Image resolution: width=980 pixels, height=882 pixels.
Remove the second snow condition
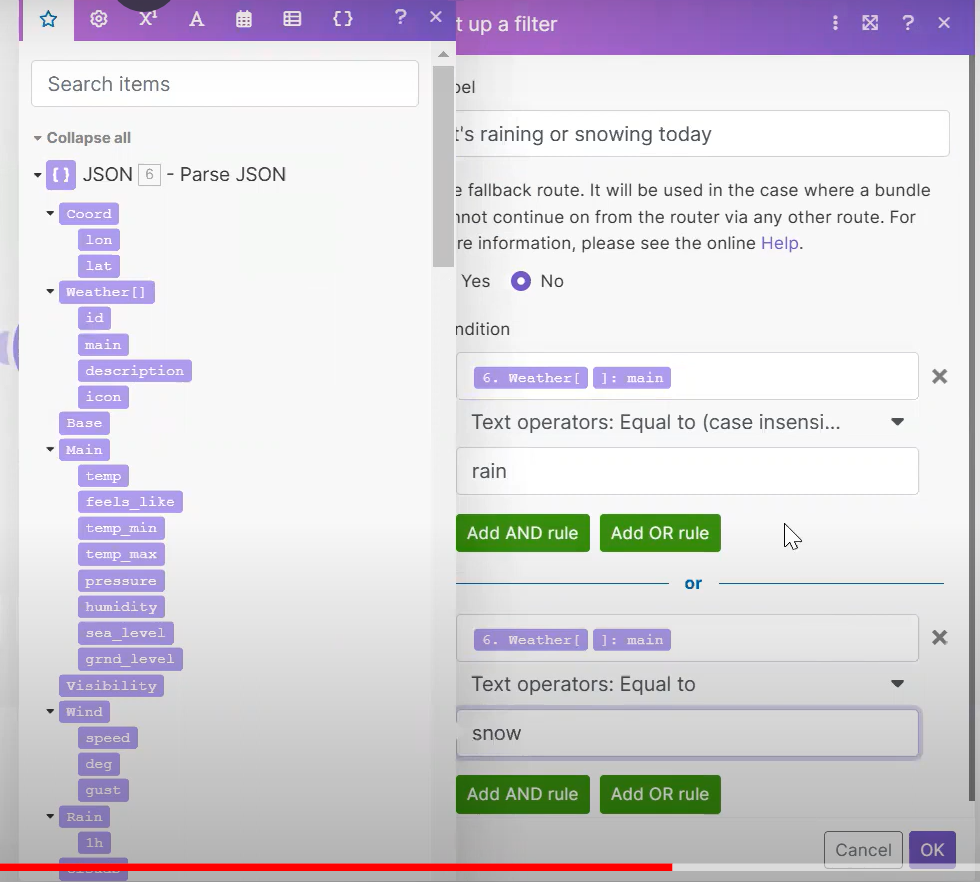pyautogui.click(x=939, y=638)
